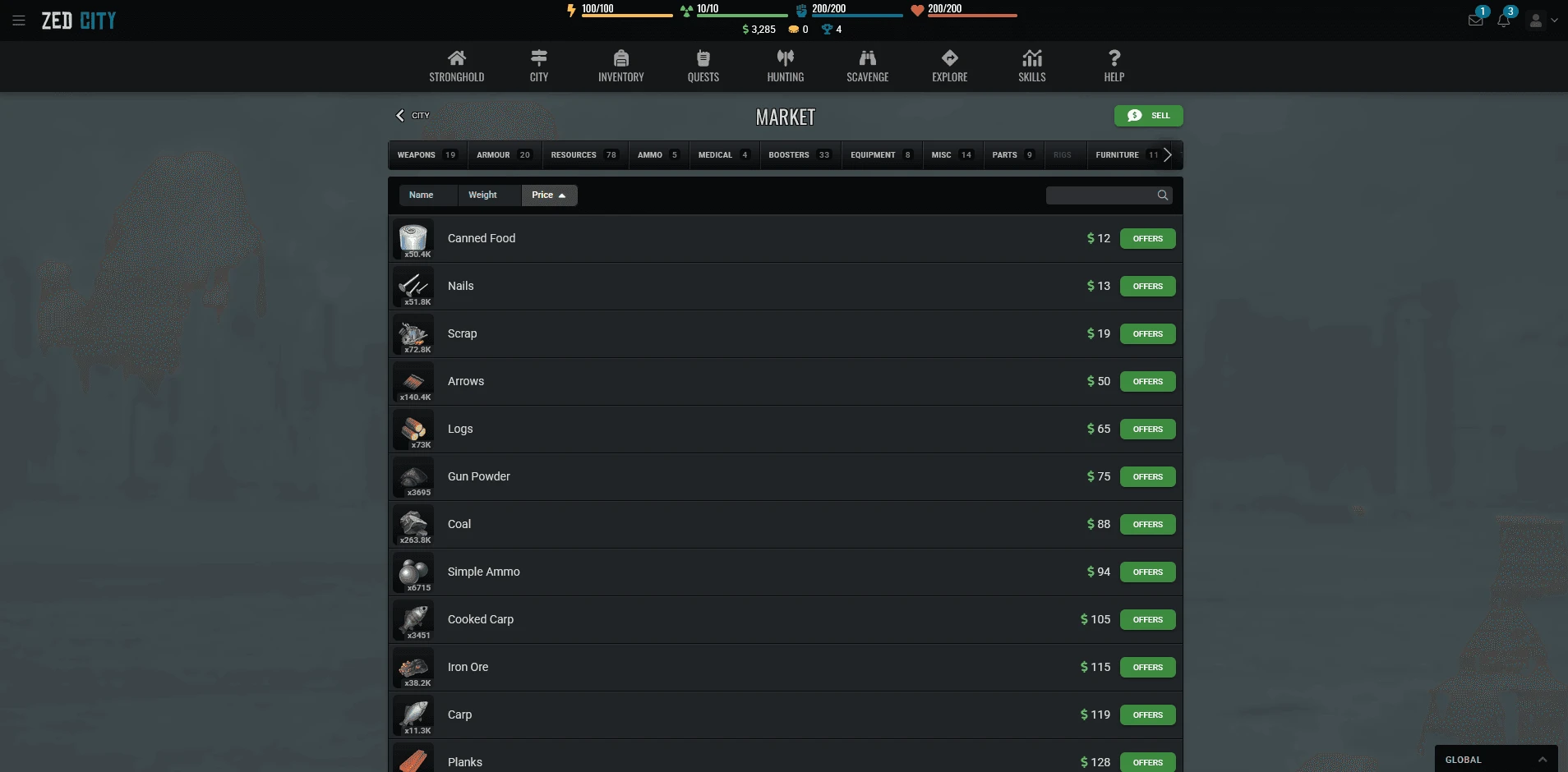Expand the user account dropdown
Viewport: 1568px width, 772px height.
coord(1543,21)
